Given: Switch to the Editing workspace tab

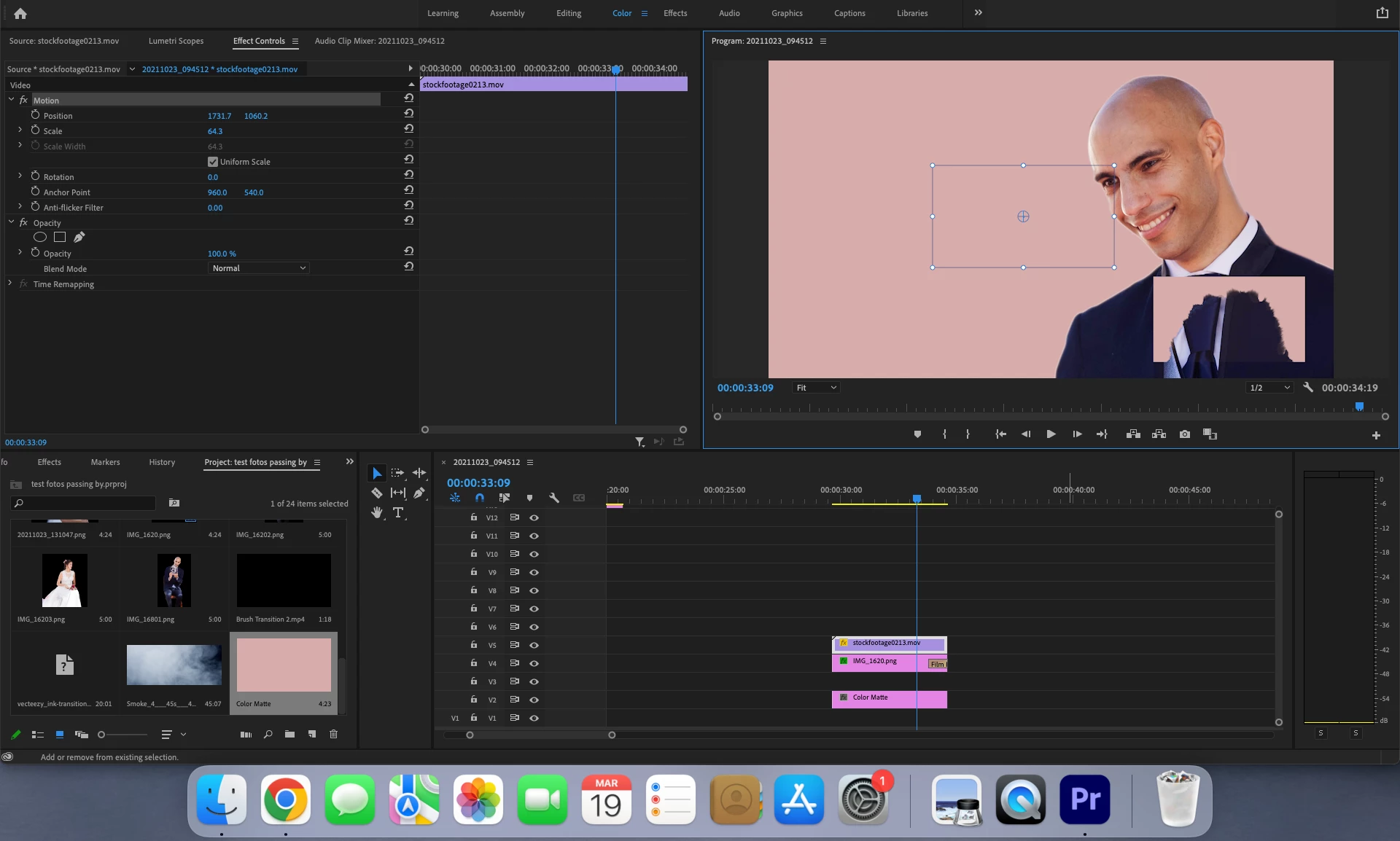Looking at the screenshot, I should click(568, 13).
